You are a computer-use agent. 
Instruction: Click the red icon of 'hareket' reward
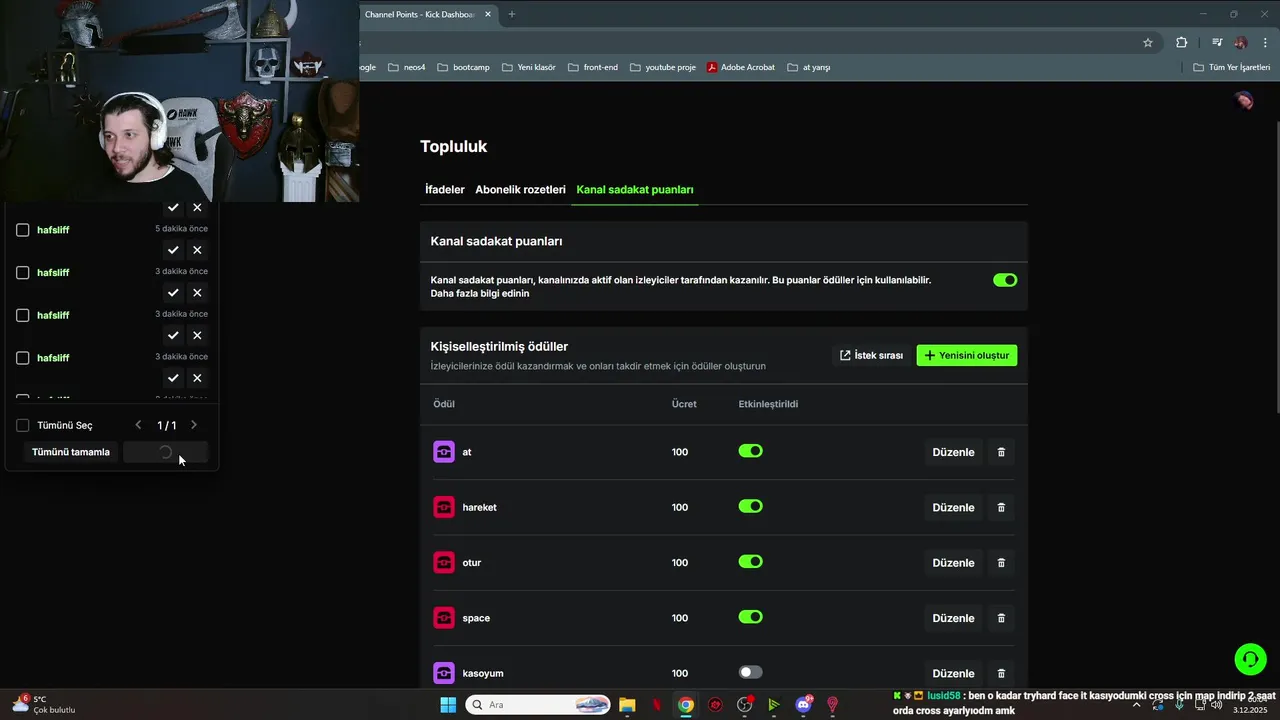pyautogui.click(x=444, y=507)
